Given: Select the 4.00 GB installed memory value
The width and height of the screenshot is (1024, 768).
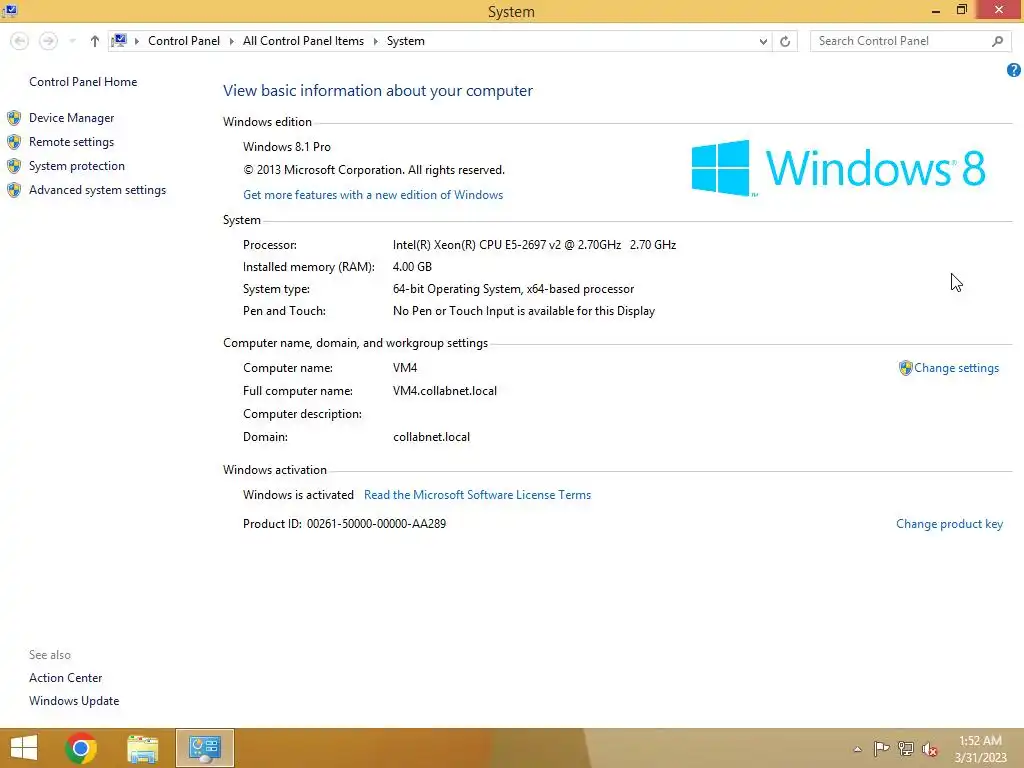Looking at the screenshot, I should coord(412,266).
